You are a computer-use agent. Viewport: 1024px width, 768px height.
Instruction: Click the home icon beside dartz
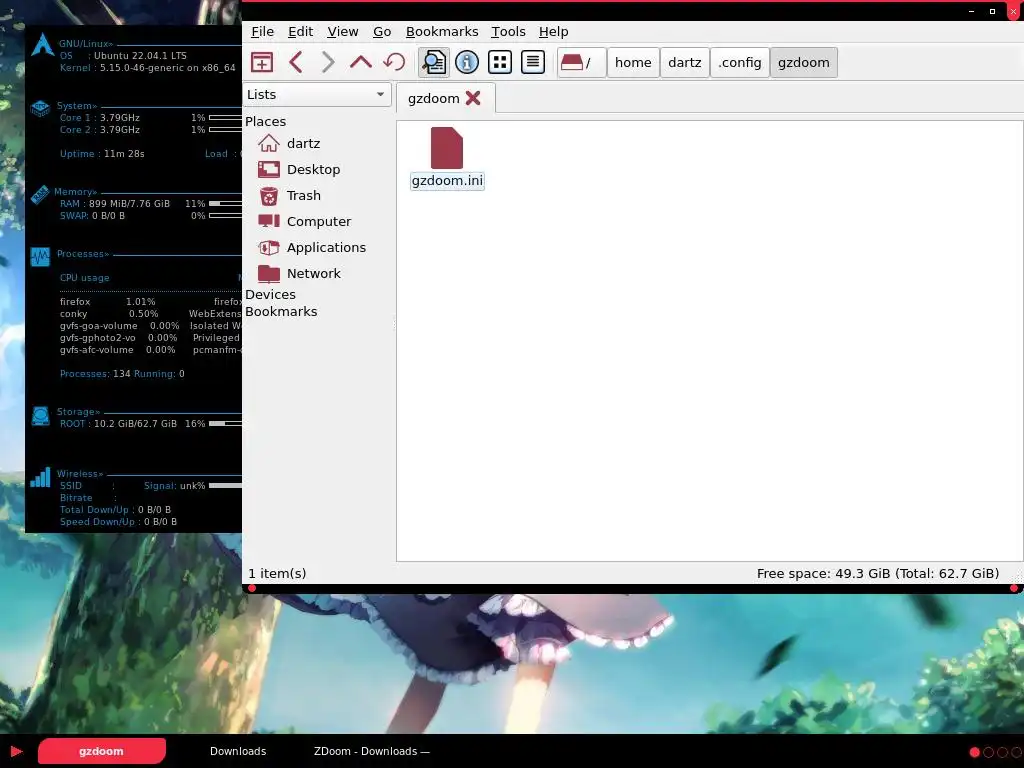(268, 143)
